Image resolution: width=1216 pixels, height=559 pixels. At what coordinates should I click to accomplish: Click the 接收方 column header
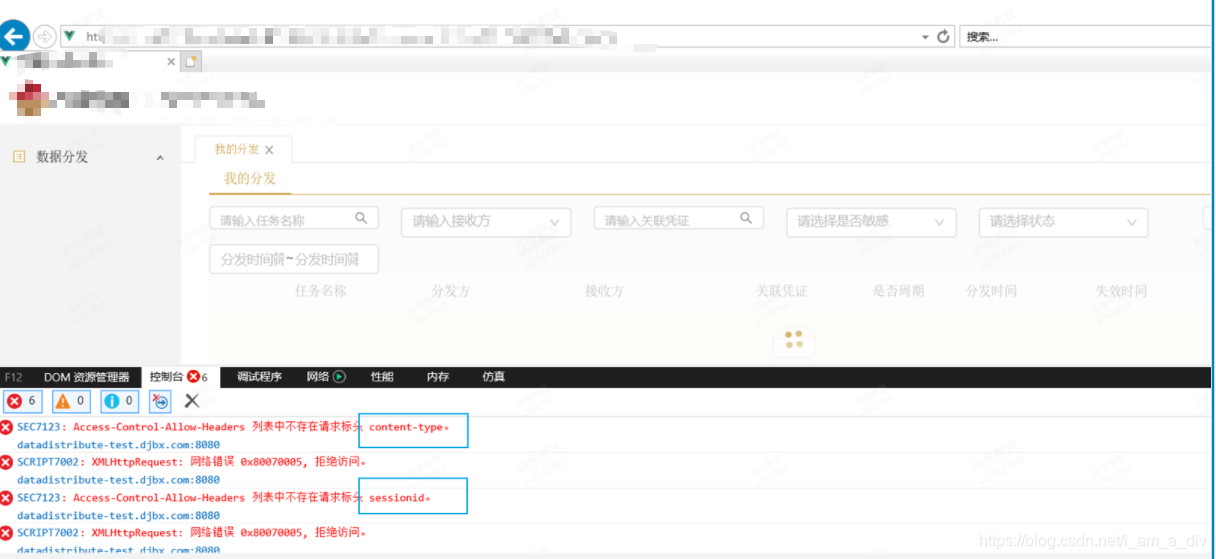point(604,291)
